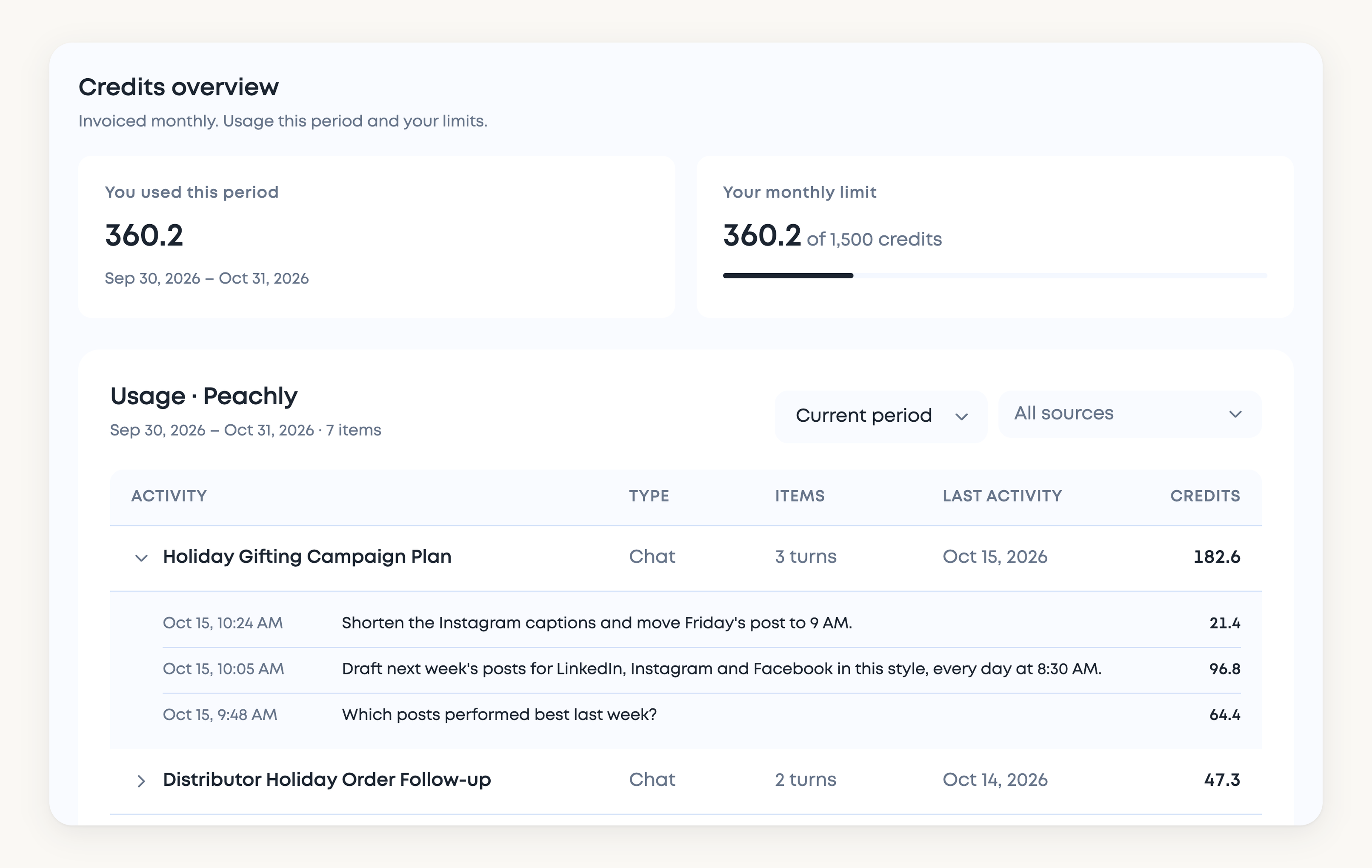This screenshot has height=868, width=1372.
Task: Click the 47.3 credits value
Action: click(x=1222, y=780)
